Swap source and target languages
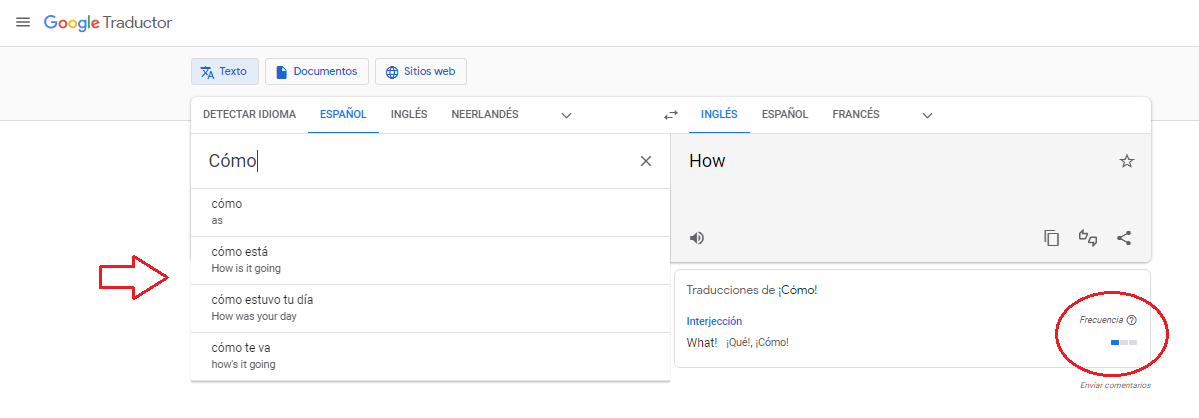The height and width of the screenshot is (418, 1199). tap(671, 115)
